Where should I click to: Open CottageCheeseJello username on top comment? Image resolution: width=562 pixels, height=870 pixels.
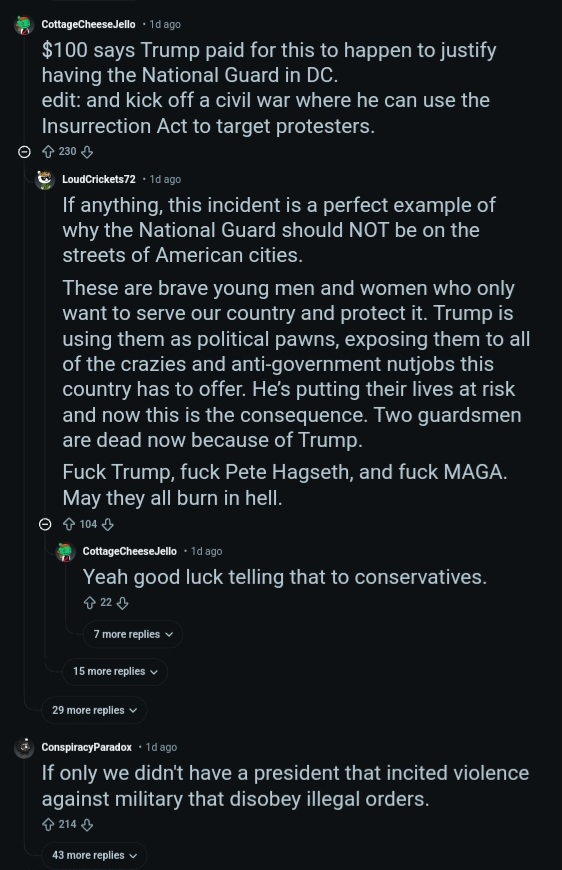[88, 24]
